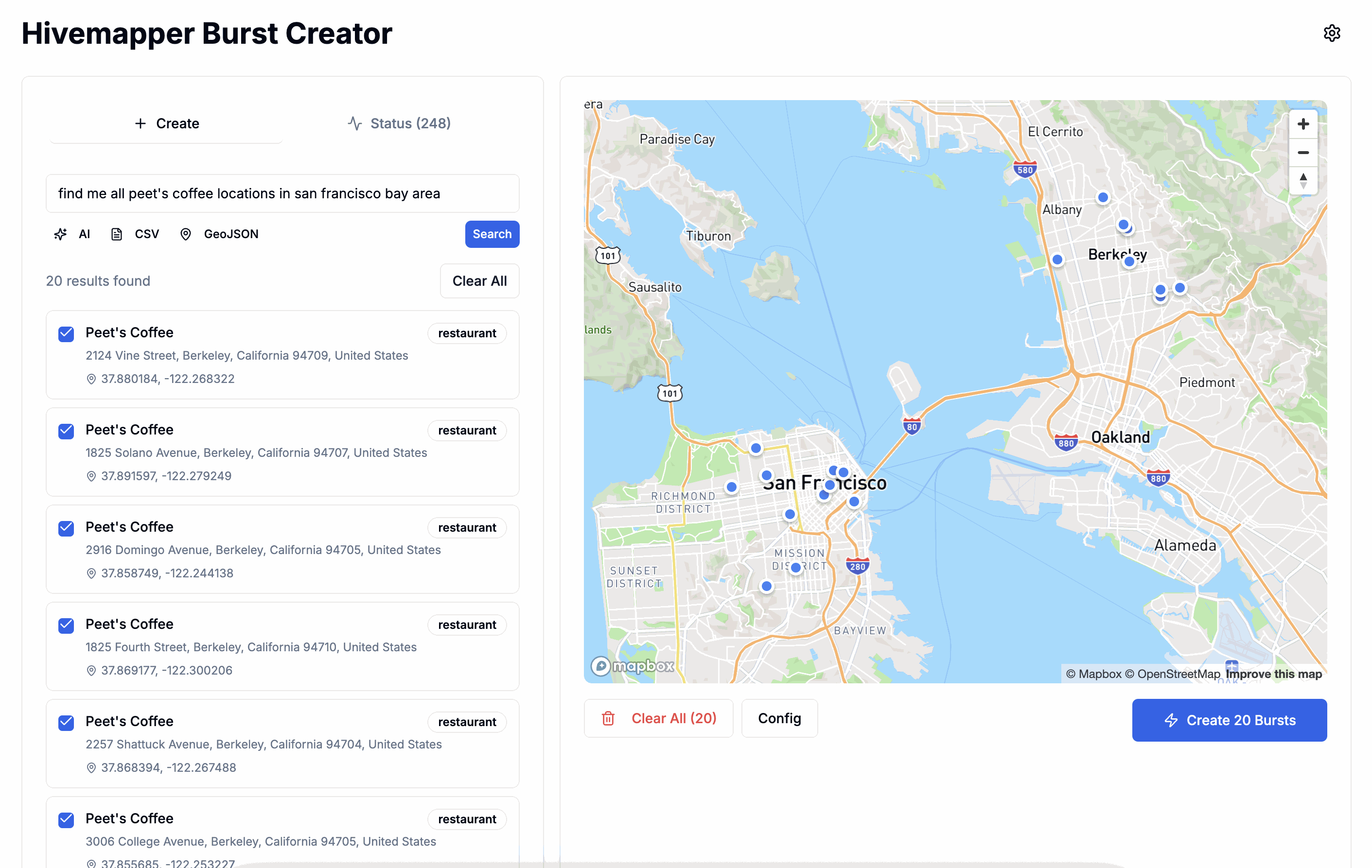1372x868 pixels.
Task: Uncheck the 1825 Solano Avenue result
Action: pos(66,431)
